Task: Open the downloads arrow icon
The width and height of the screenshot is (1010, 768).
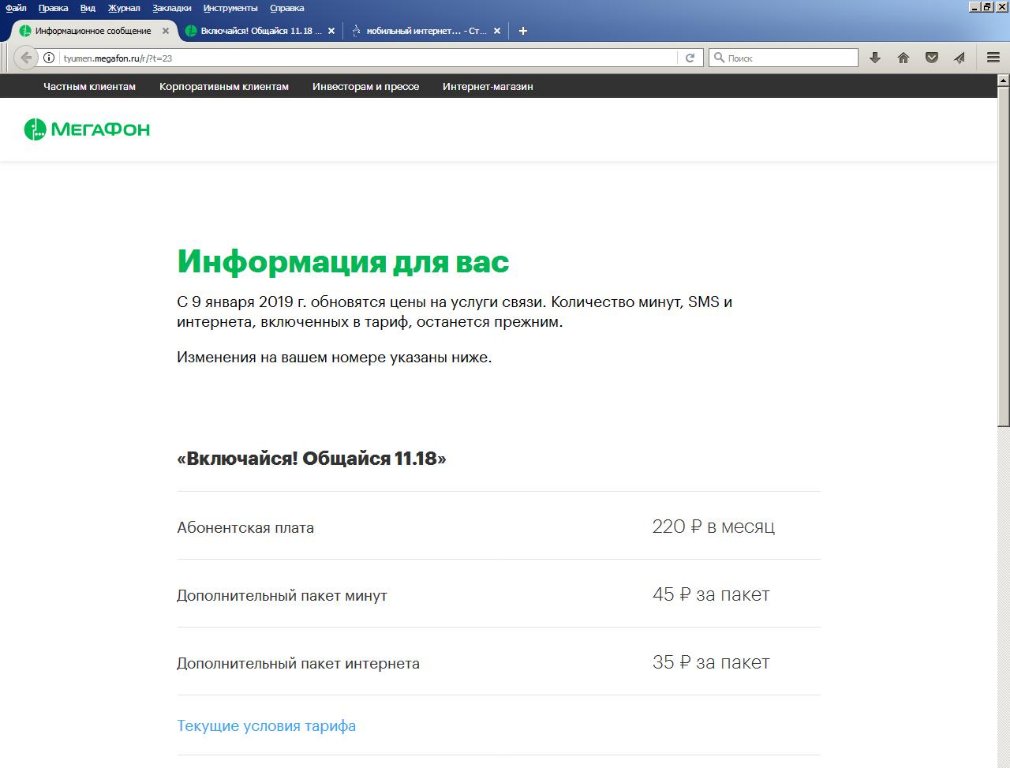Action: tap(875, 58)
